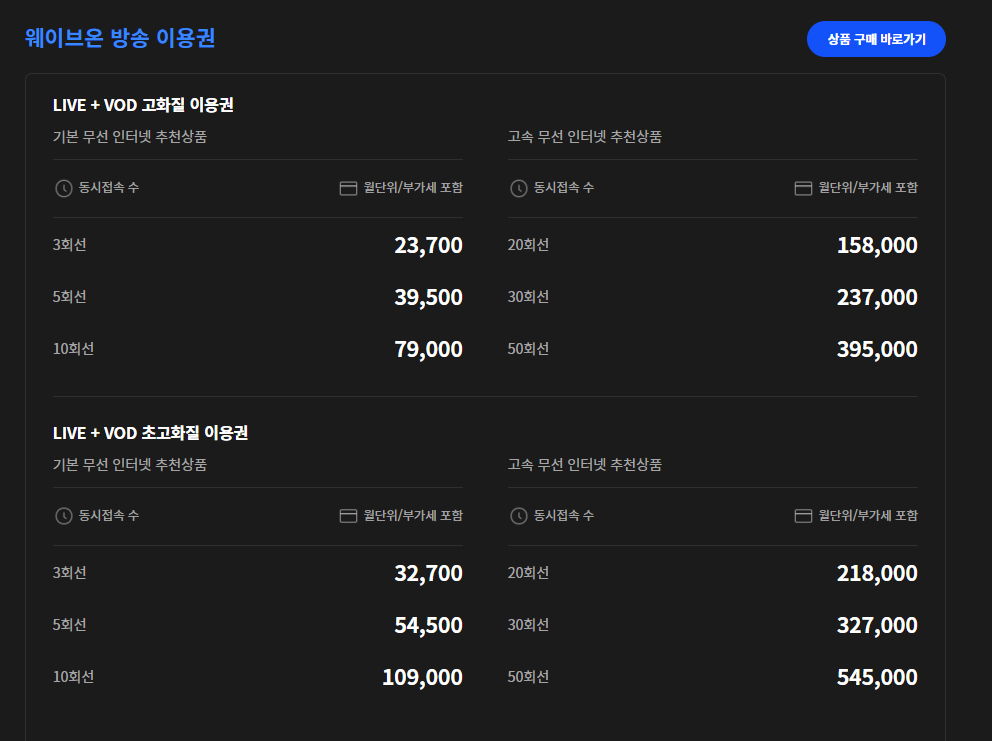The height and width of the screenshot is (741, 992).
Task: Select the 237,000 price
Action: click(x=877, y=297)
